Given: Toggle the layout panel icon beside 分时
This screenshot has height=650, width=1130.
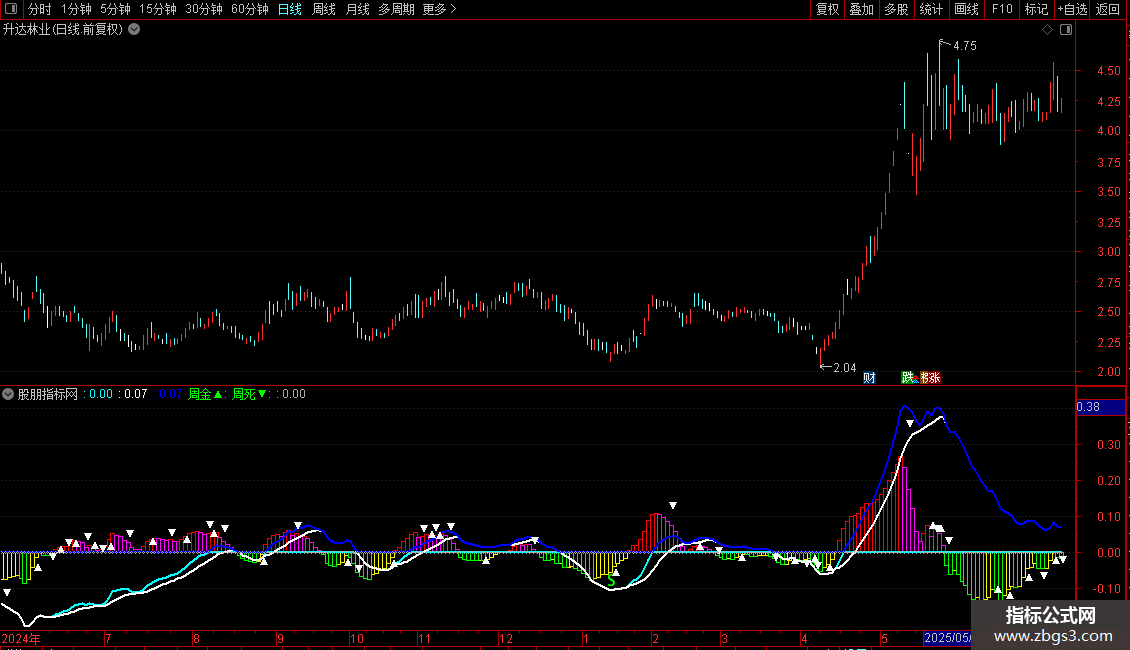Looking at the screenshot, I should tap(11, 9).
